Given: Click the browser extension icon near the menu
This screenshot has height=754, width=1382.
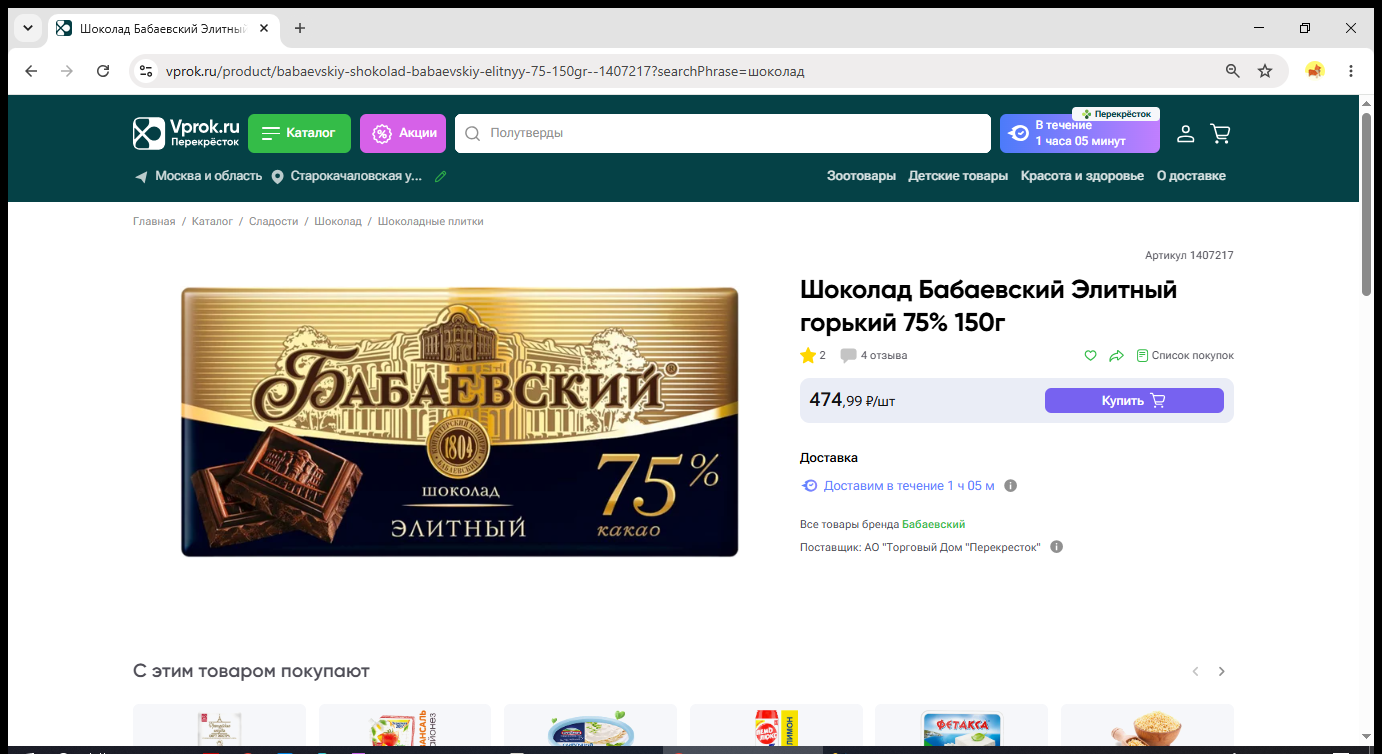Looking at the screenshot, I should coord(1314,71).
